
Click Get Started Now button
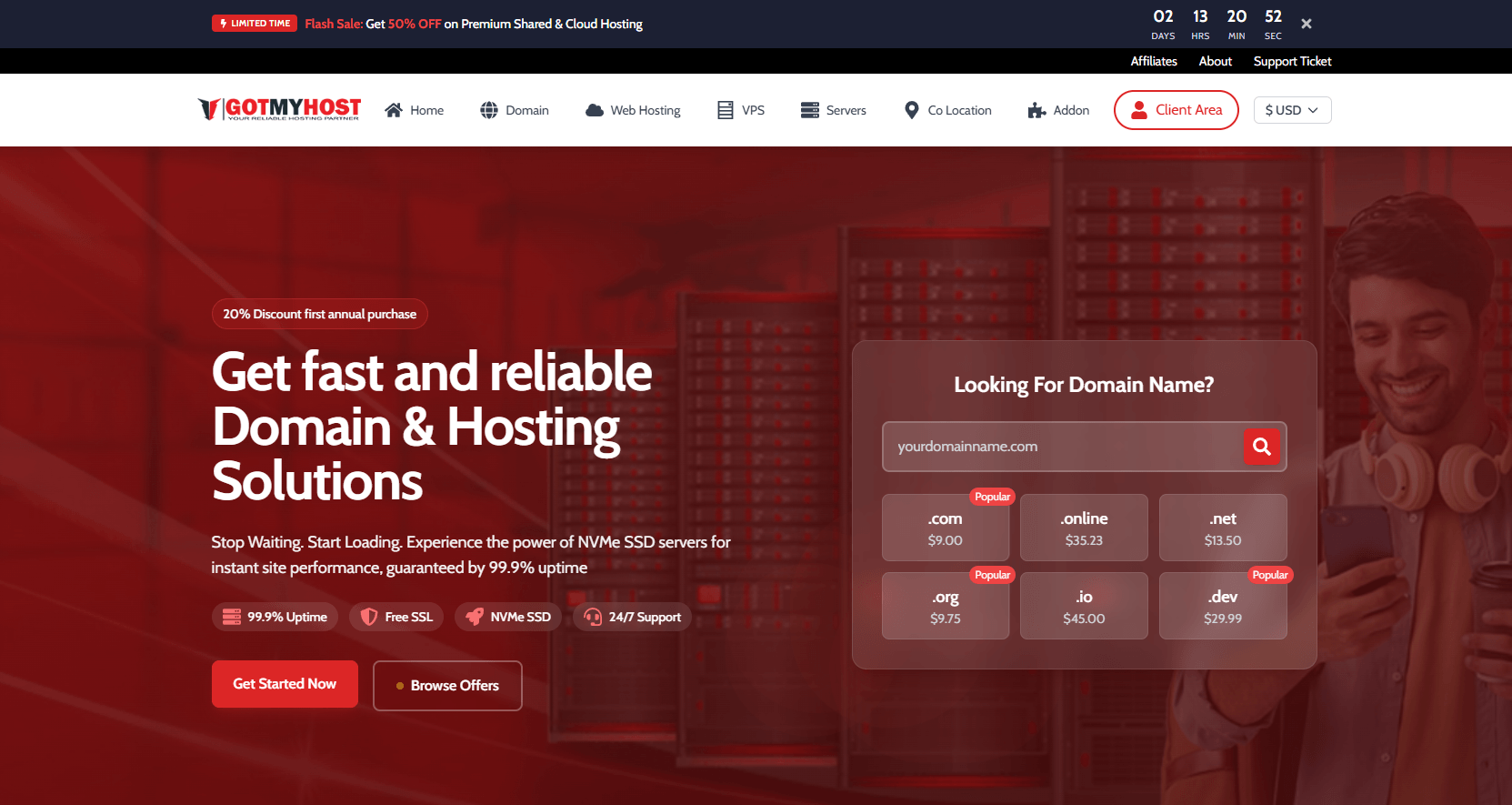[x=285, y=684]
